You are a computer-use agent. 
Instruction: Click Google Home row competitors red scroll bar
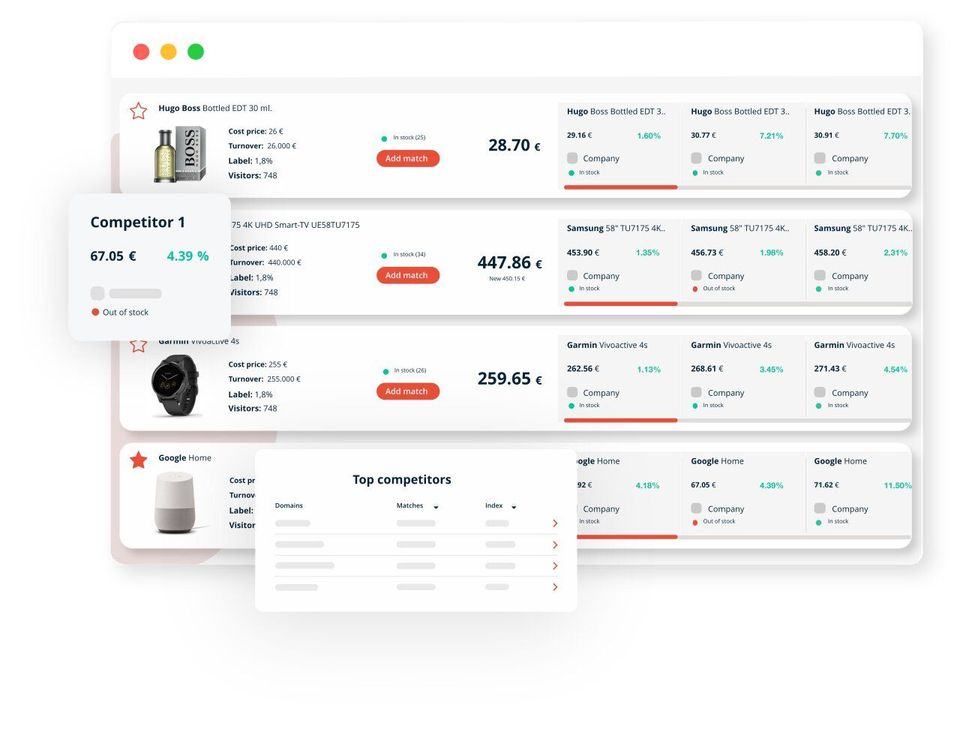point(627,537)
